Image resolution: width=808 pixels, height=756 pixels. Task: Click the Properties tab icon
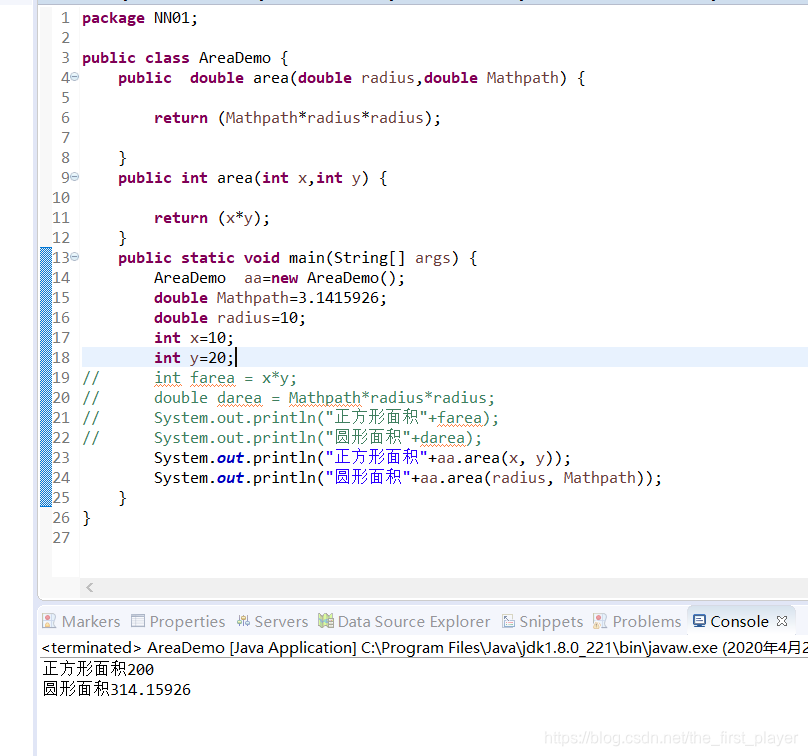[138, 620]
